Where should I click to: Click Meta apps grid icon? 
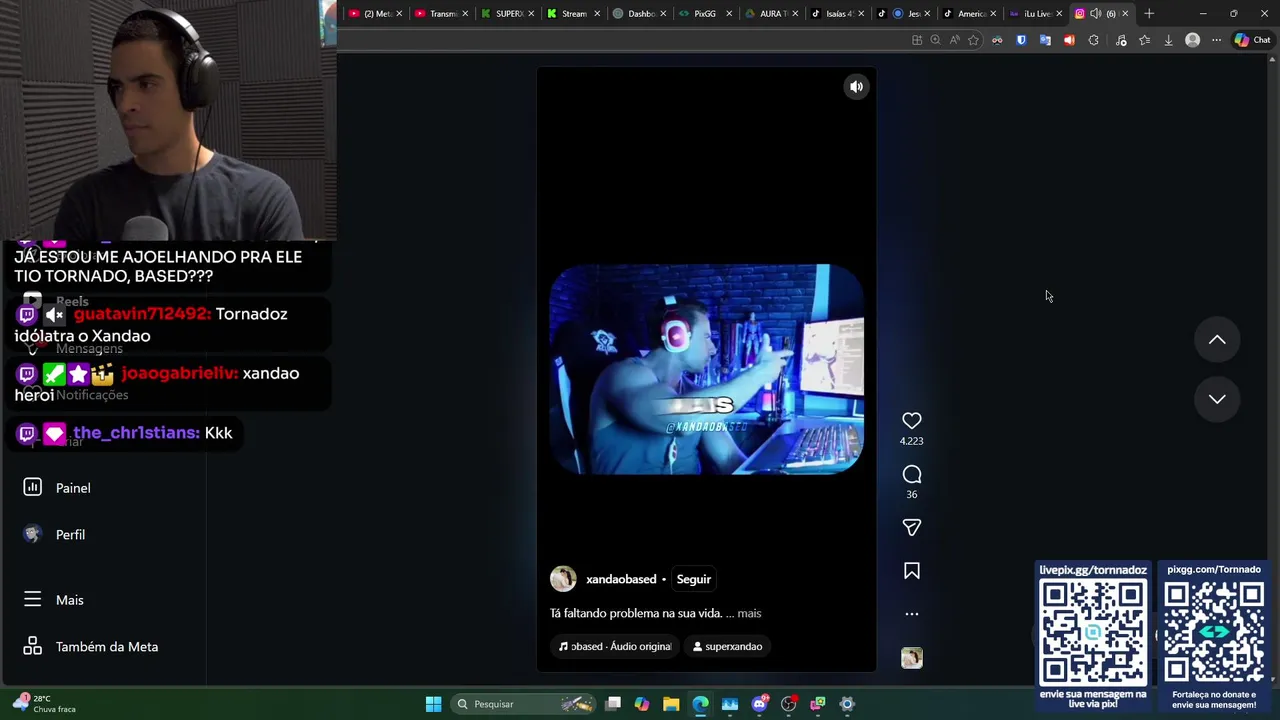click(x=32, y=646)
